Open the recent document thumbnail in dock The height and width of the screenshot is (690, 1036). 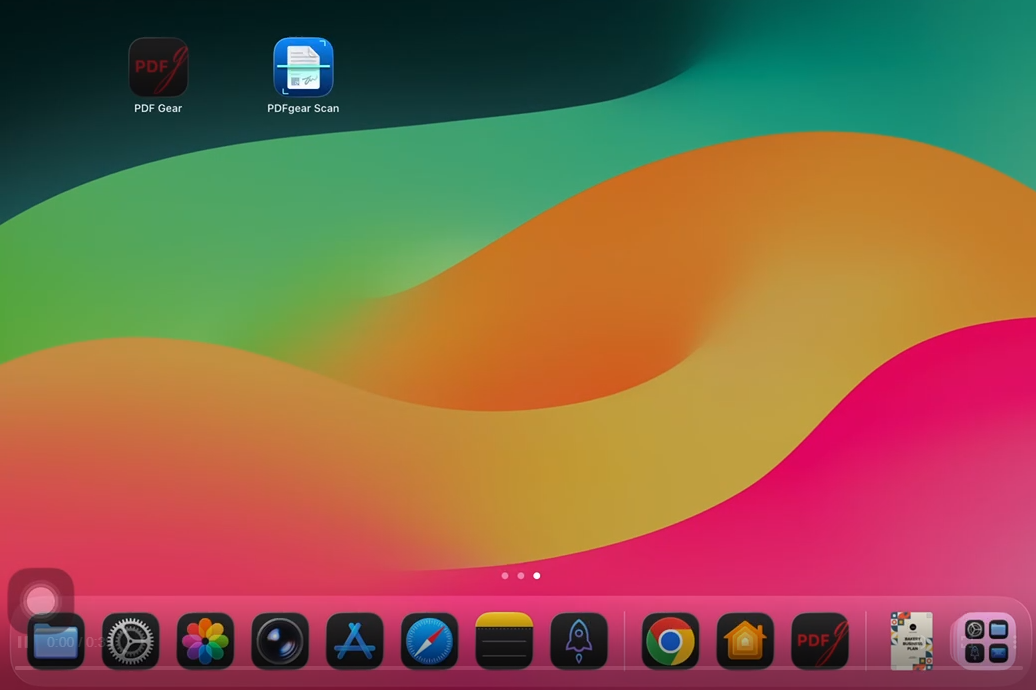911,641
